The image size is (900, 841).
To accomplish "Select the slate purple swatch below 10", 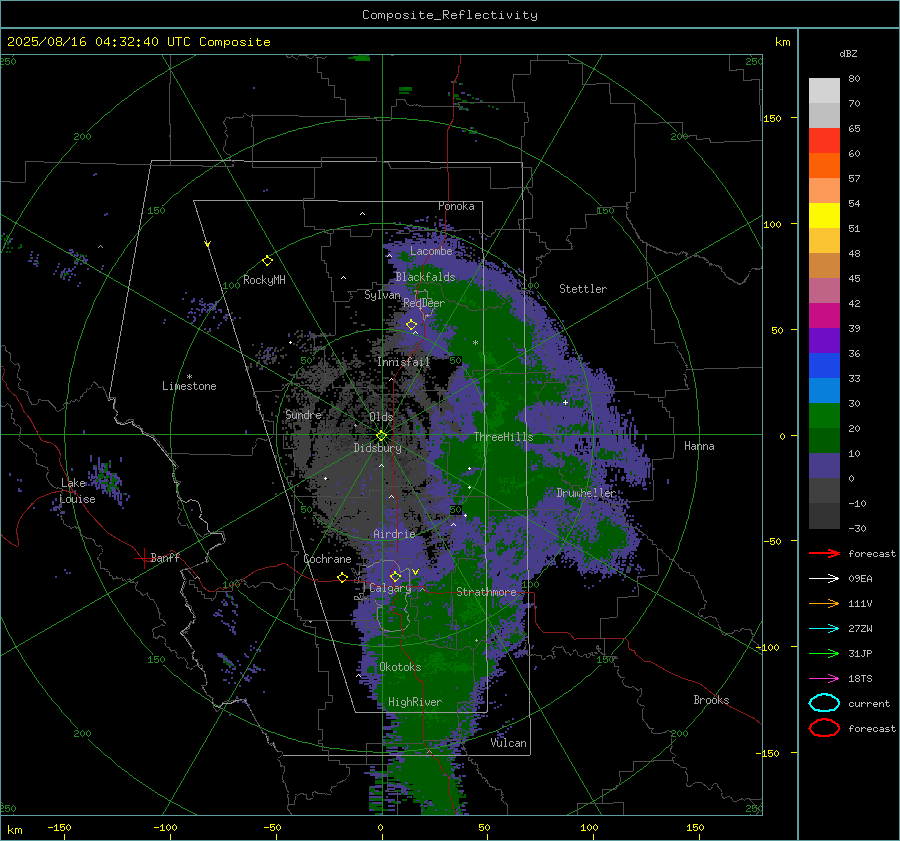I will (x=824, y=465).
